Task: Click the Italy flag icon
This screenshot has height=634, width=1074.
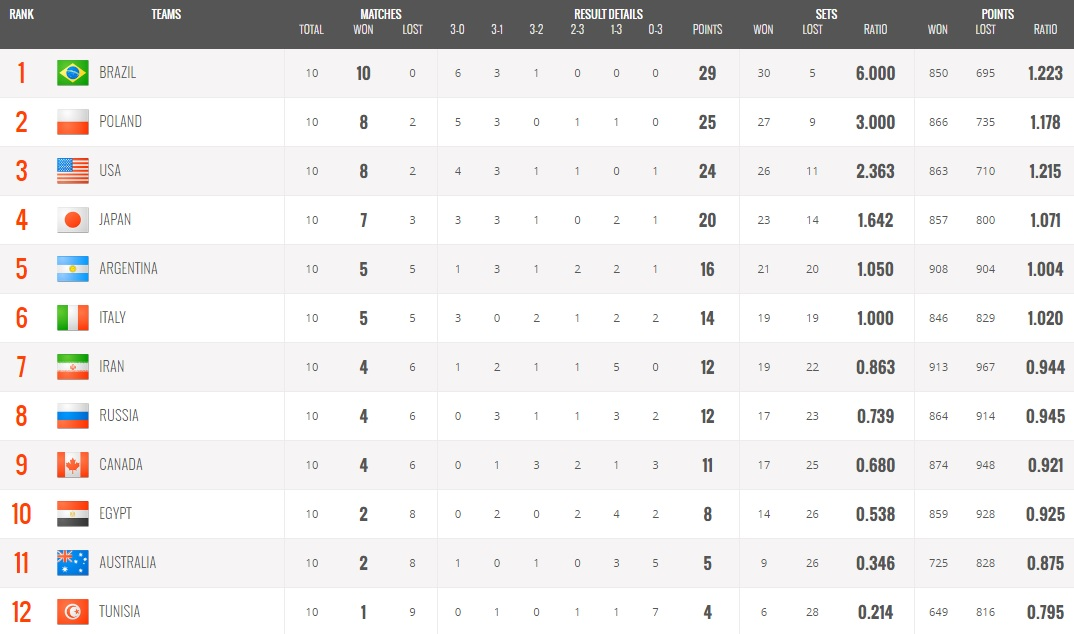Action: tap(73, 318)
